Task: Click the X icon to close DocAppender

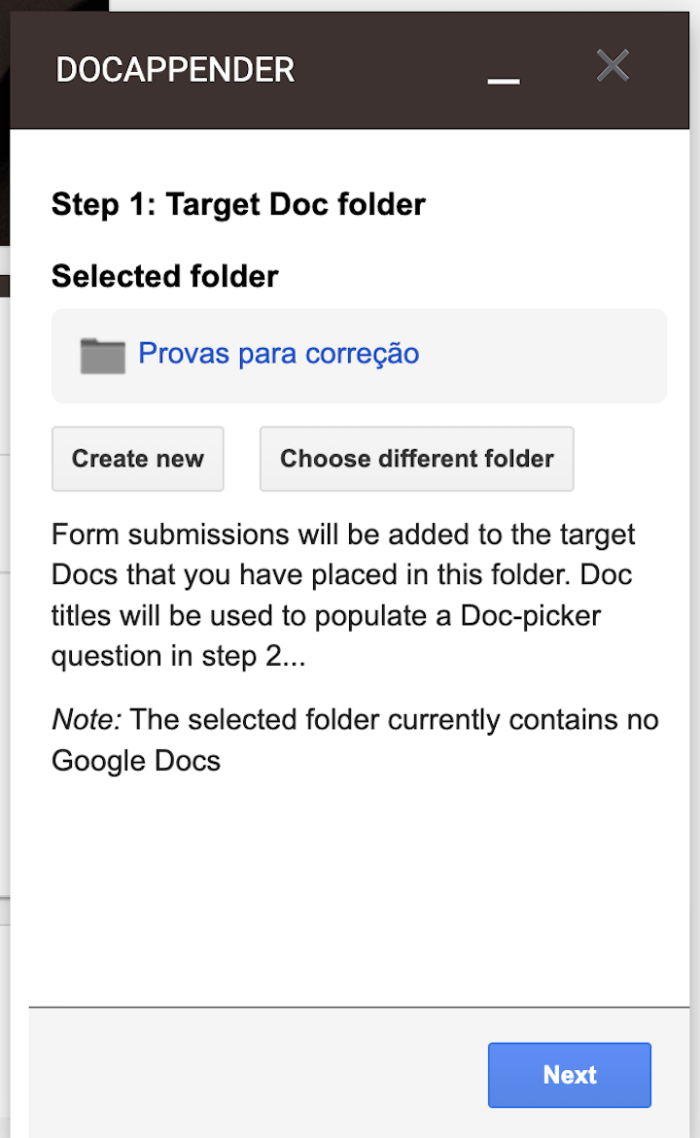Action: [x=612, y=65]
